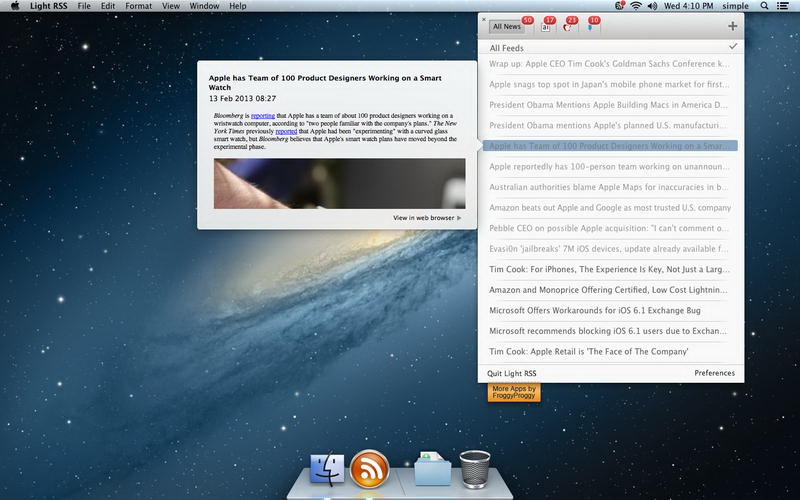800x500 pixels.
Task: Open Spotlight search magnifier icon
Action: 765,6
